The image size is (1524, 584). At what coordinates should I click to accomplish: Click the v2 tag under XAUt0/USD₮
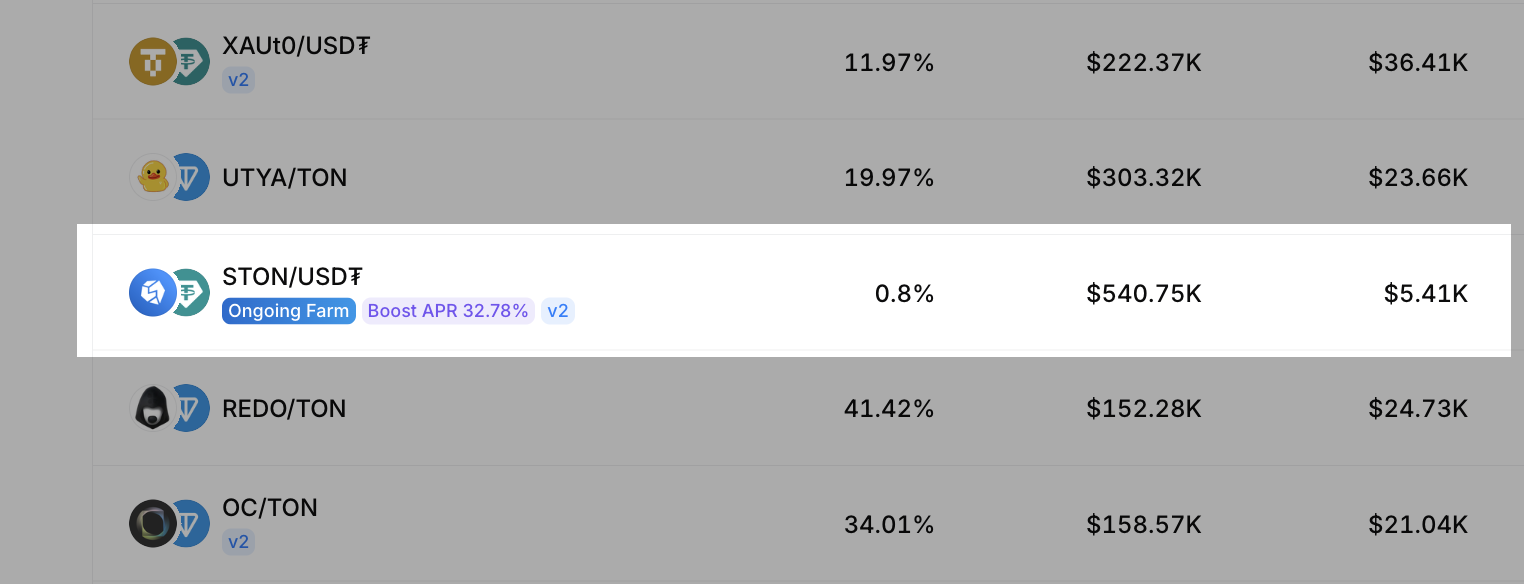(x=238, y=80)
